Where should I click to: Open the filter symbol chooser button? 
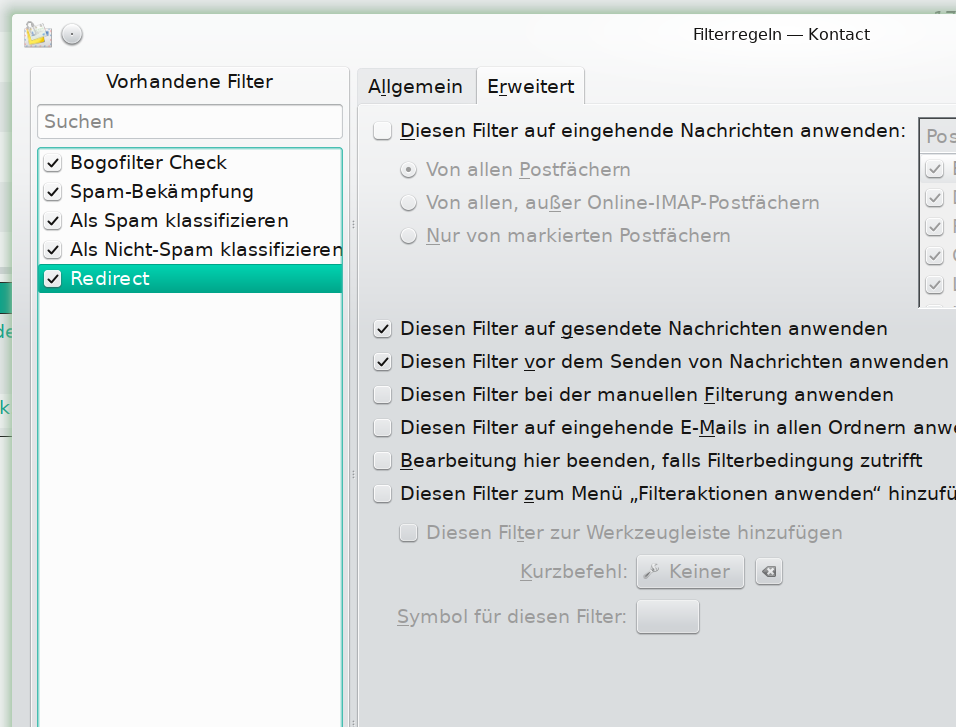[668, 617]
